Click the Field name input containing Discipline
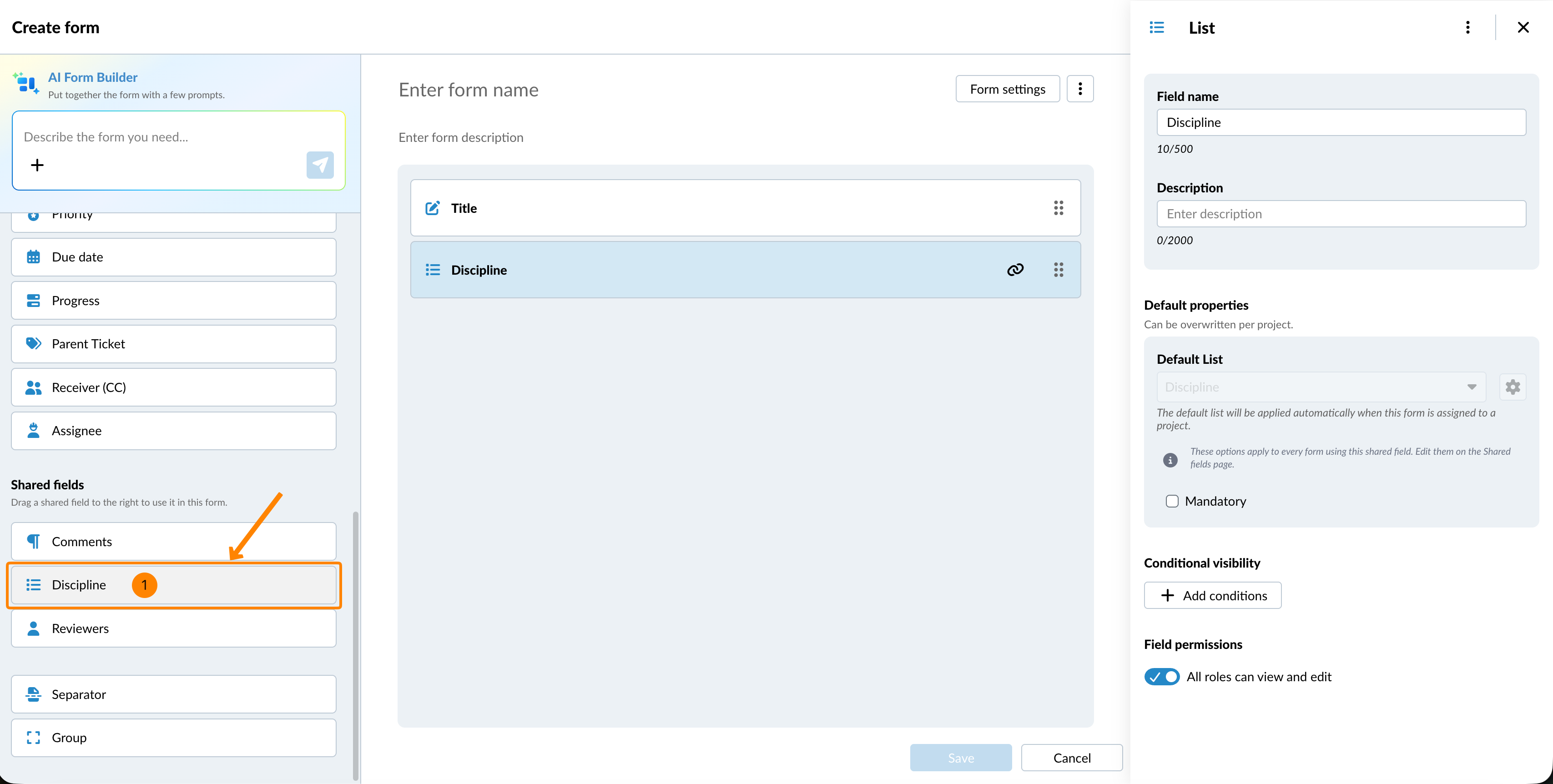The width and height of the screenshot is (1553, 784). coord(1341,122)
